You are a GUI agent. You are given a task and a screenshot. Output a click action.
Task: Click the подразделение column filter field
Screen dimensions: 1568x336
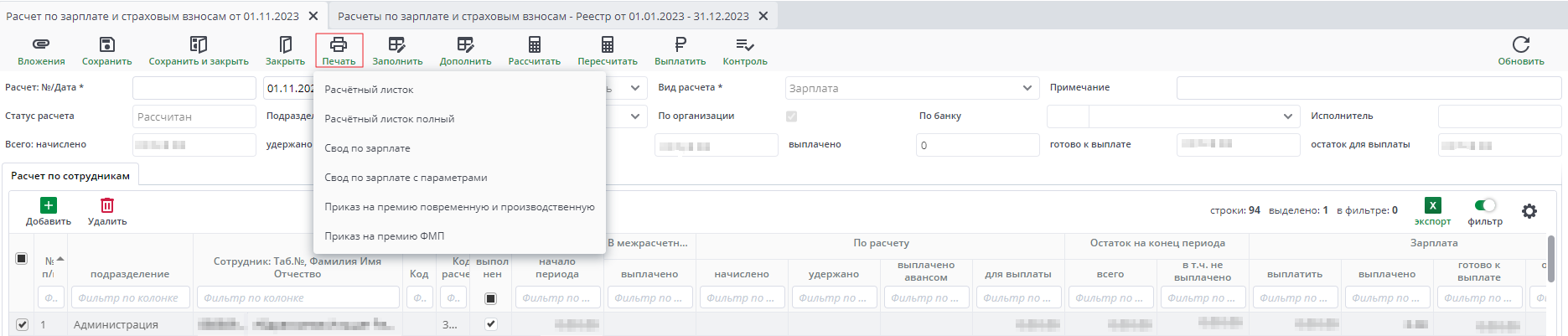coord(130,297)
